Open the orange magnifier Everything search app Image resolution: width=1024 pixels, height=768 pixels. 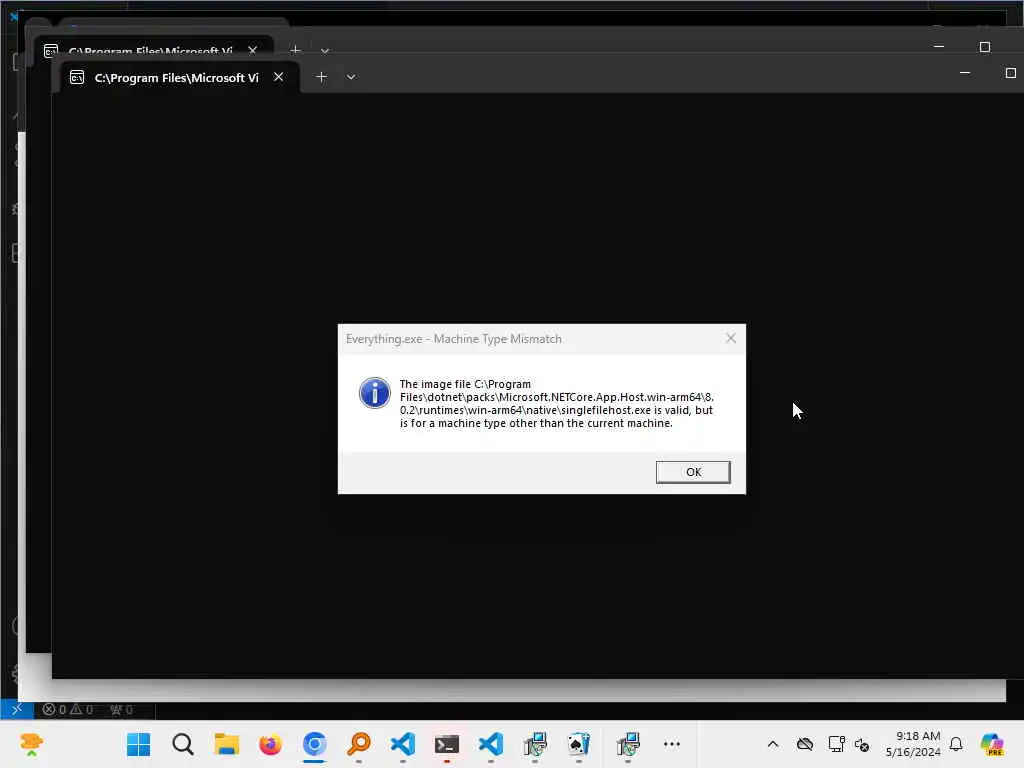(359, 744)
